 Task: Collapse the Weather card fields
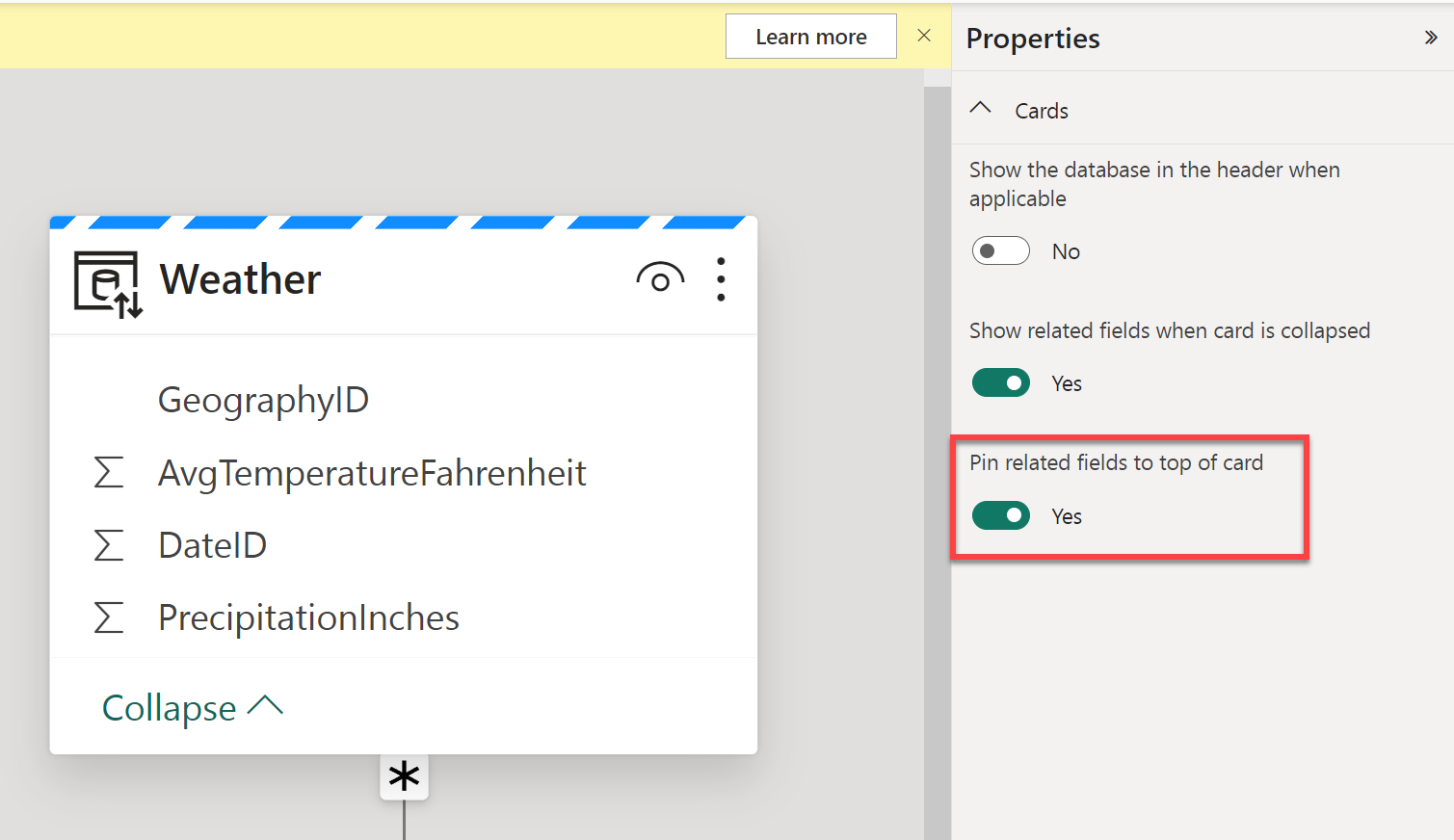click(193, 708)
